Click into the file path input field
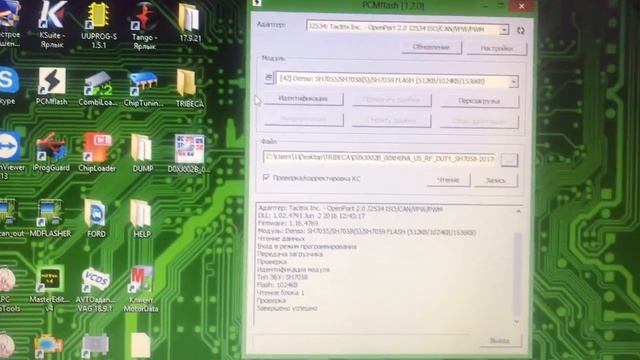 coord(380,157)
